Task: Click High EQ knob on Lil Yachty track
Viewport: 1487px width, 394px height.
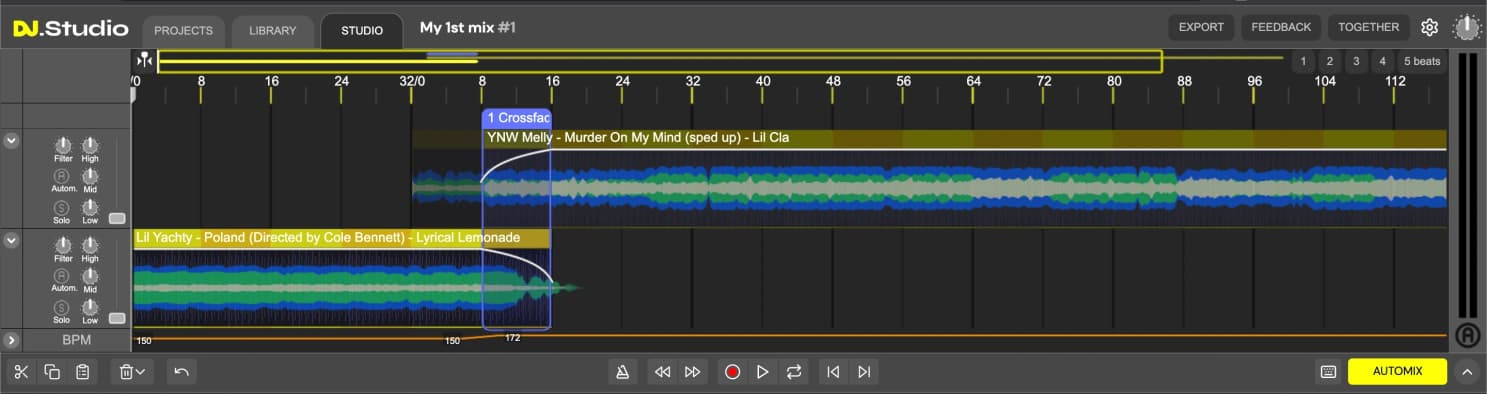Action: click(x=90, y=246)
